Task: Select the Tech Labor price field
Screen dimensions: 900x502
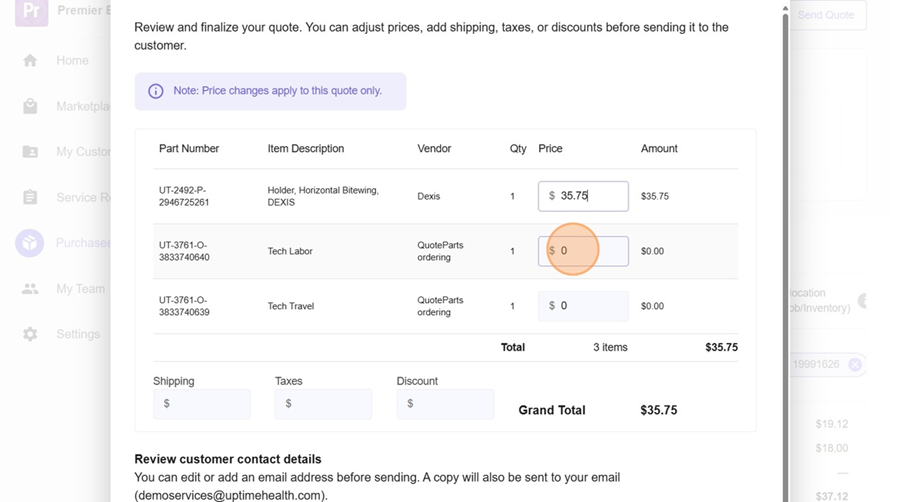Action: pos(590,251)
